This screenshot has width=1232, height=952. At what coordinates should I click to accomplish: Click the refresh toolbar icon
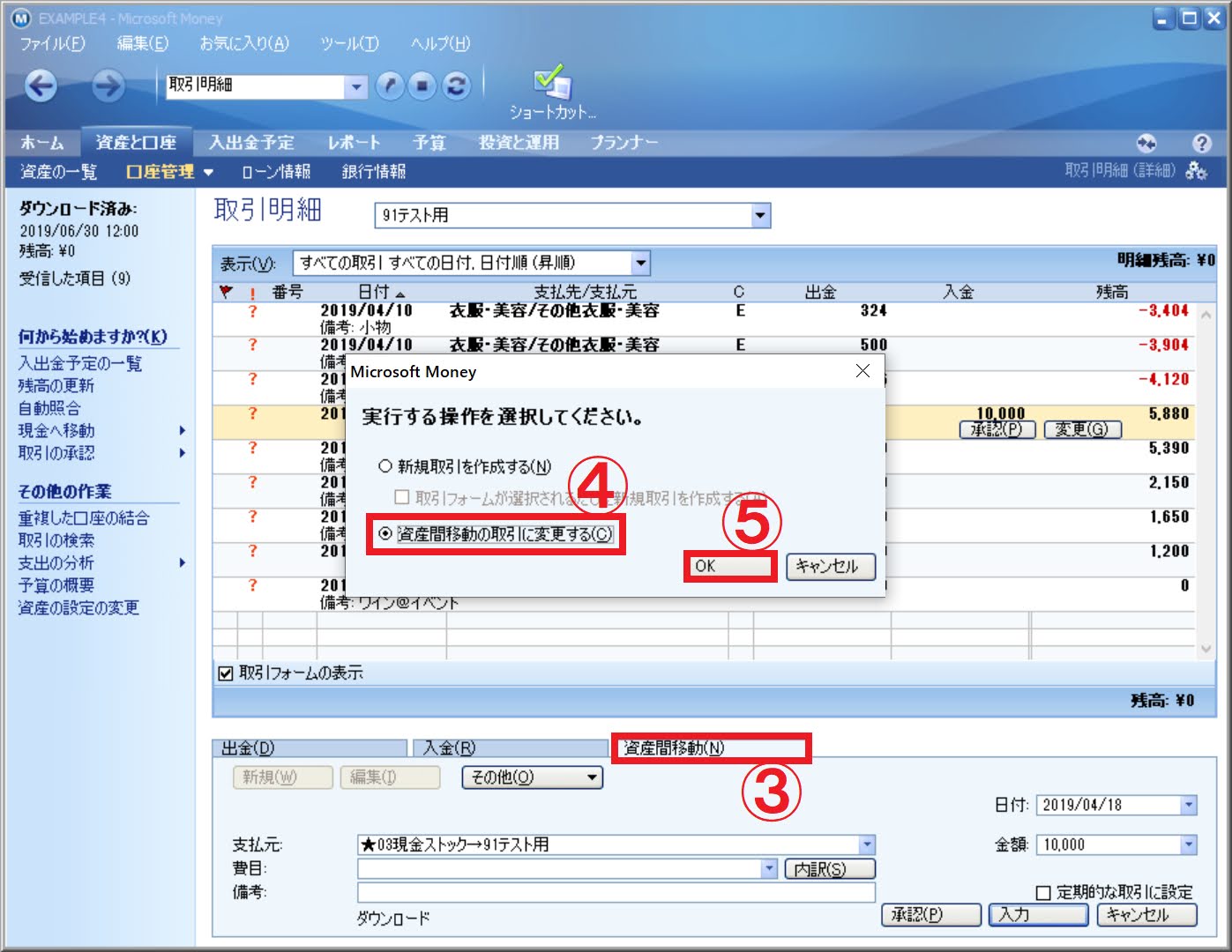point(456,86)
